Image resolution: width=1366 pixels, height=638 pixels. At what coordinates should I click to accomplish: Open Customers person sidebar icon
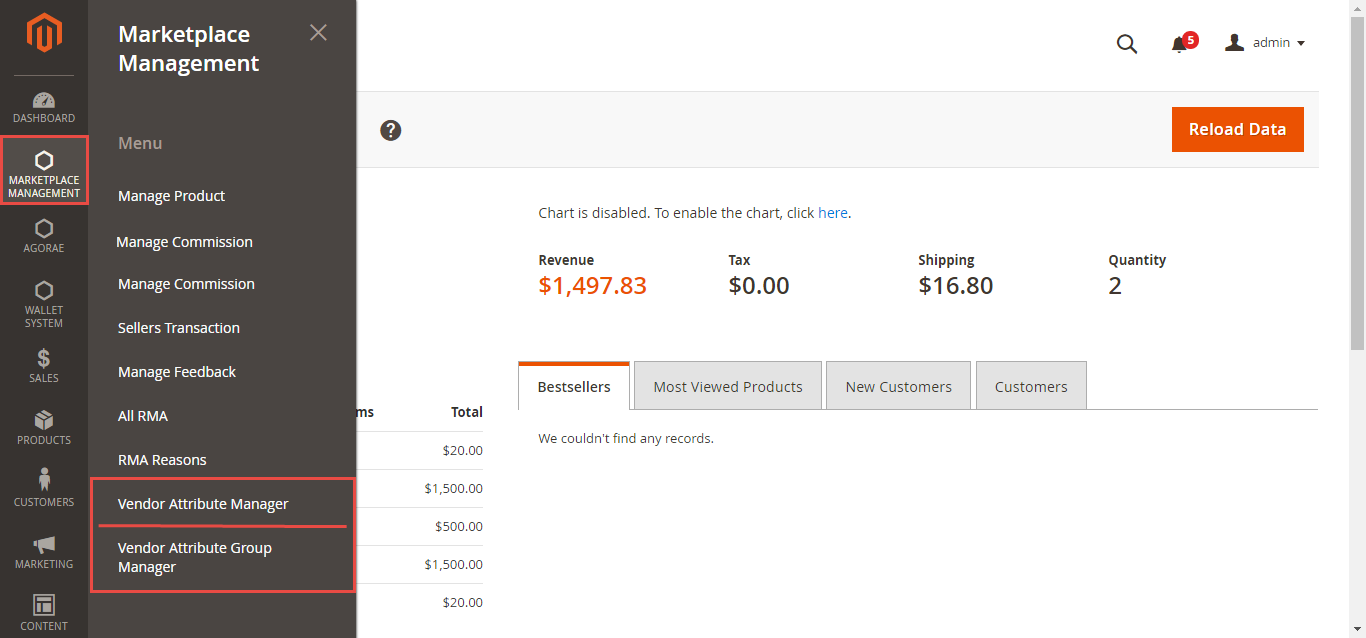pos(44,488)
